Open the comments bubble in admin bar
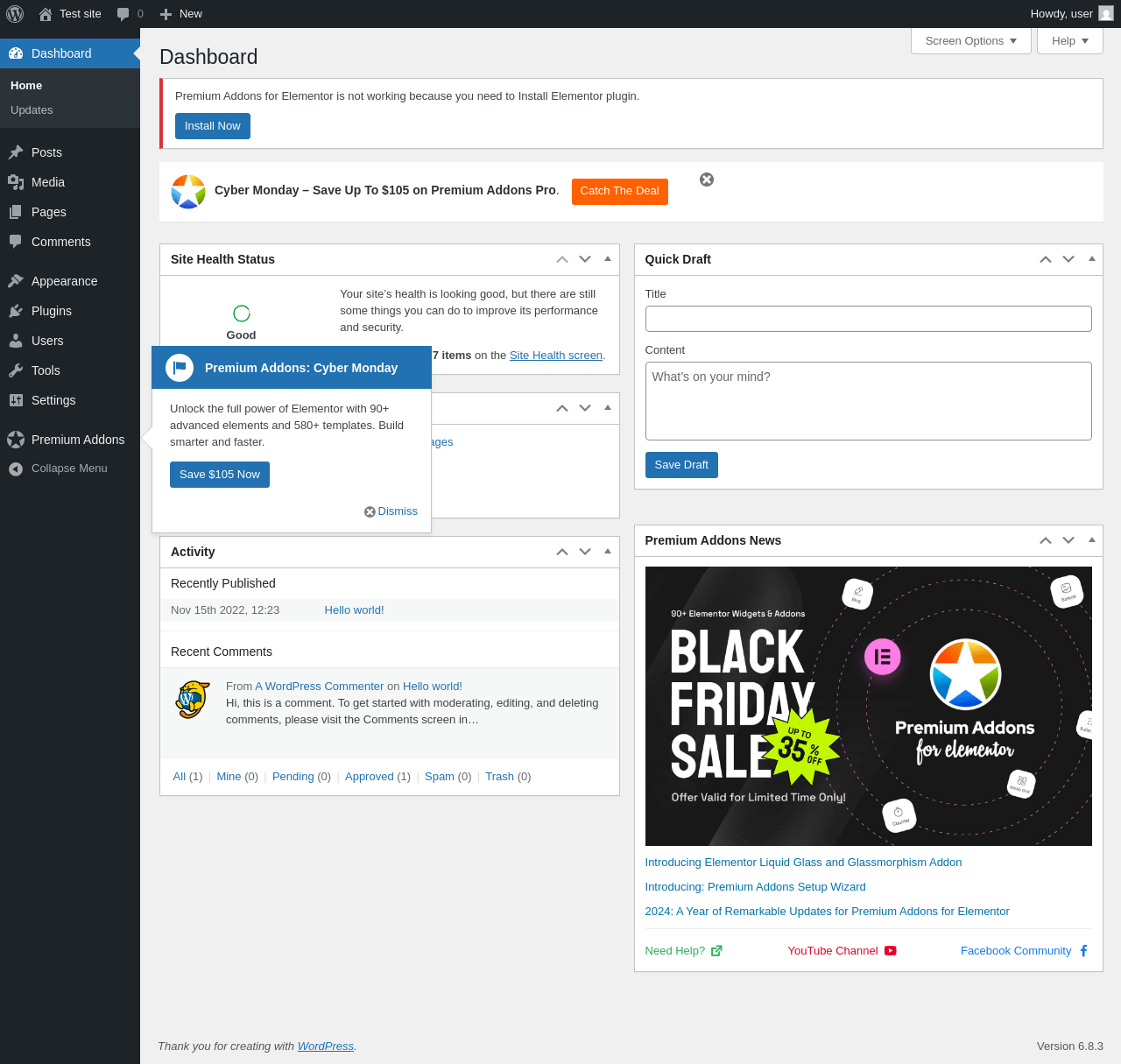The height and width of the screenshot is (1064, 1121). point(123,14)
